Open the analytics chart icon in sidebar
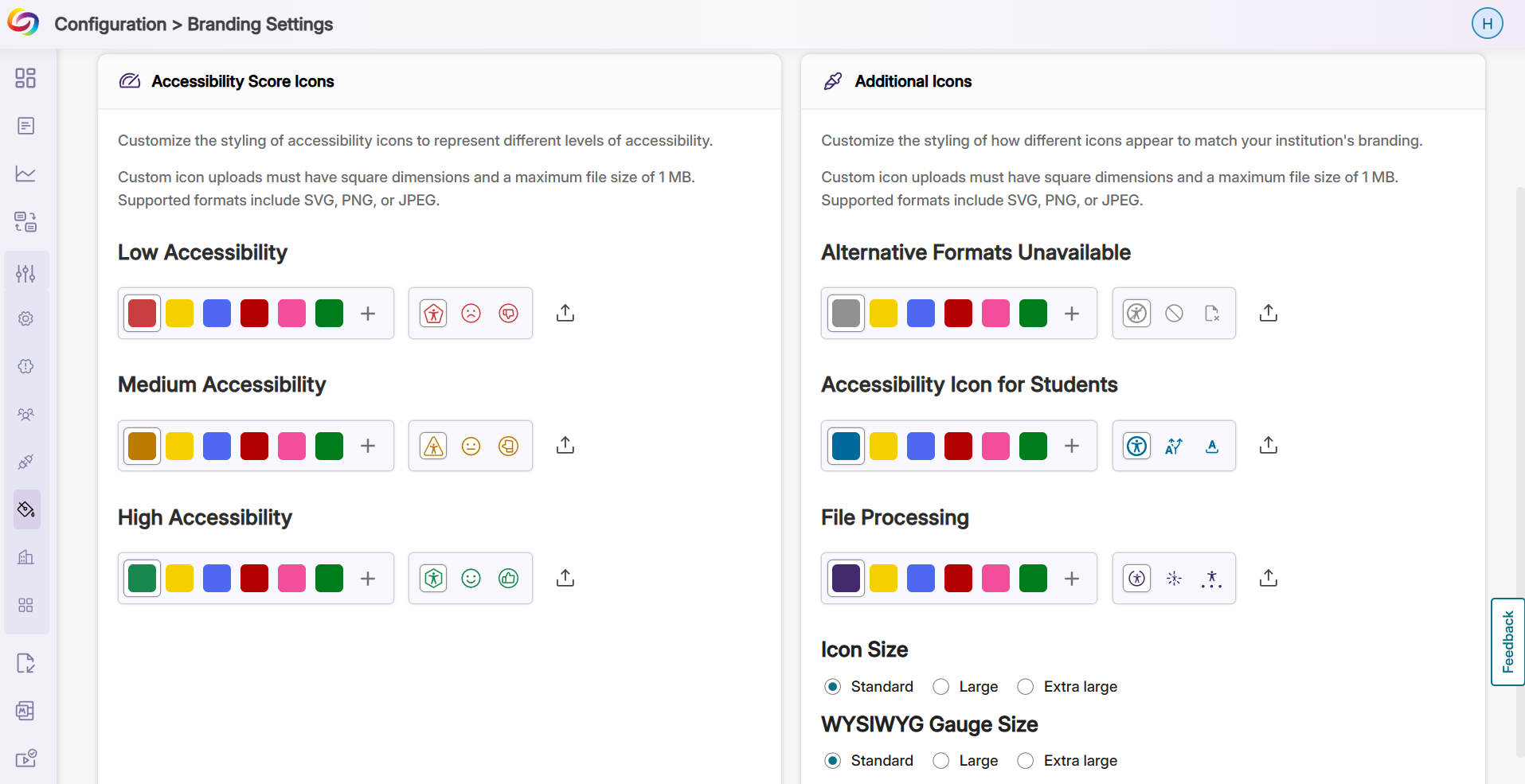 [x=25, y=174]
